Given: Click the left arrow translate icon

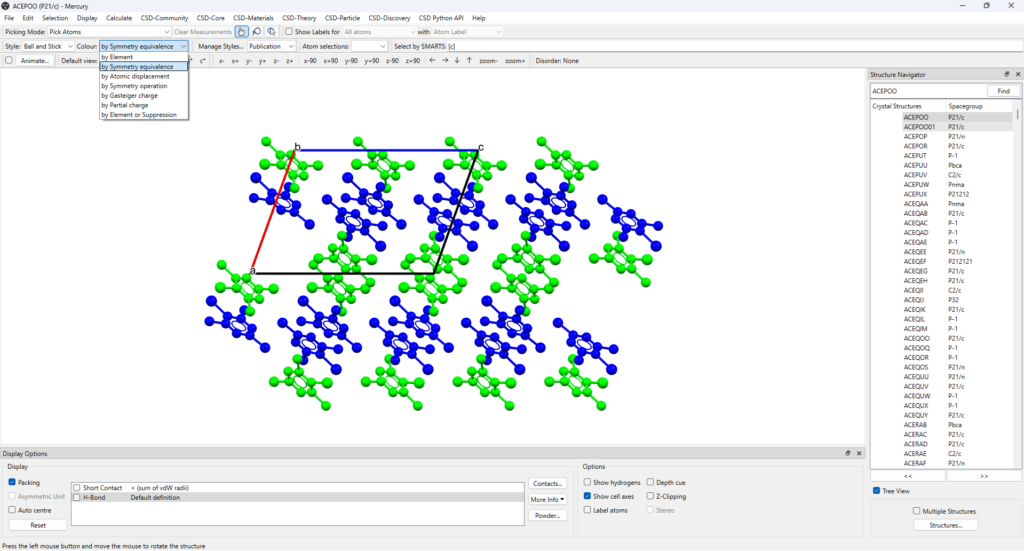Looking at the screenshot, I should click(x=432, y=61).
